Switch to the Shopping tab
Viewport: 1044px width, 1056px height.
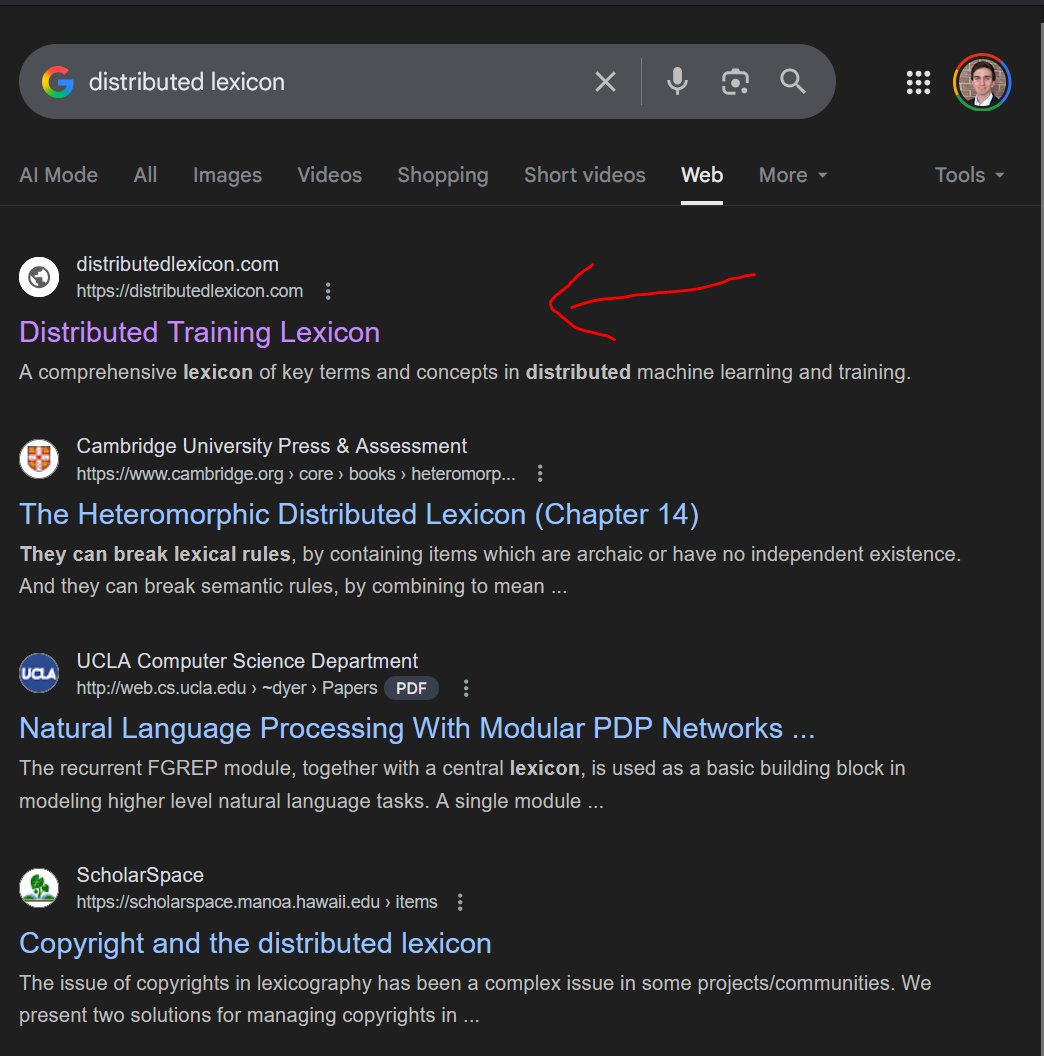click(443, 175)
